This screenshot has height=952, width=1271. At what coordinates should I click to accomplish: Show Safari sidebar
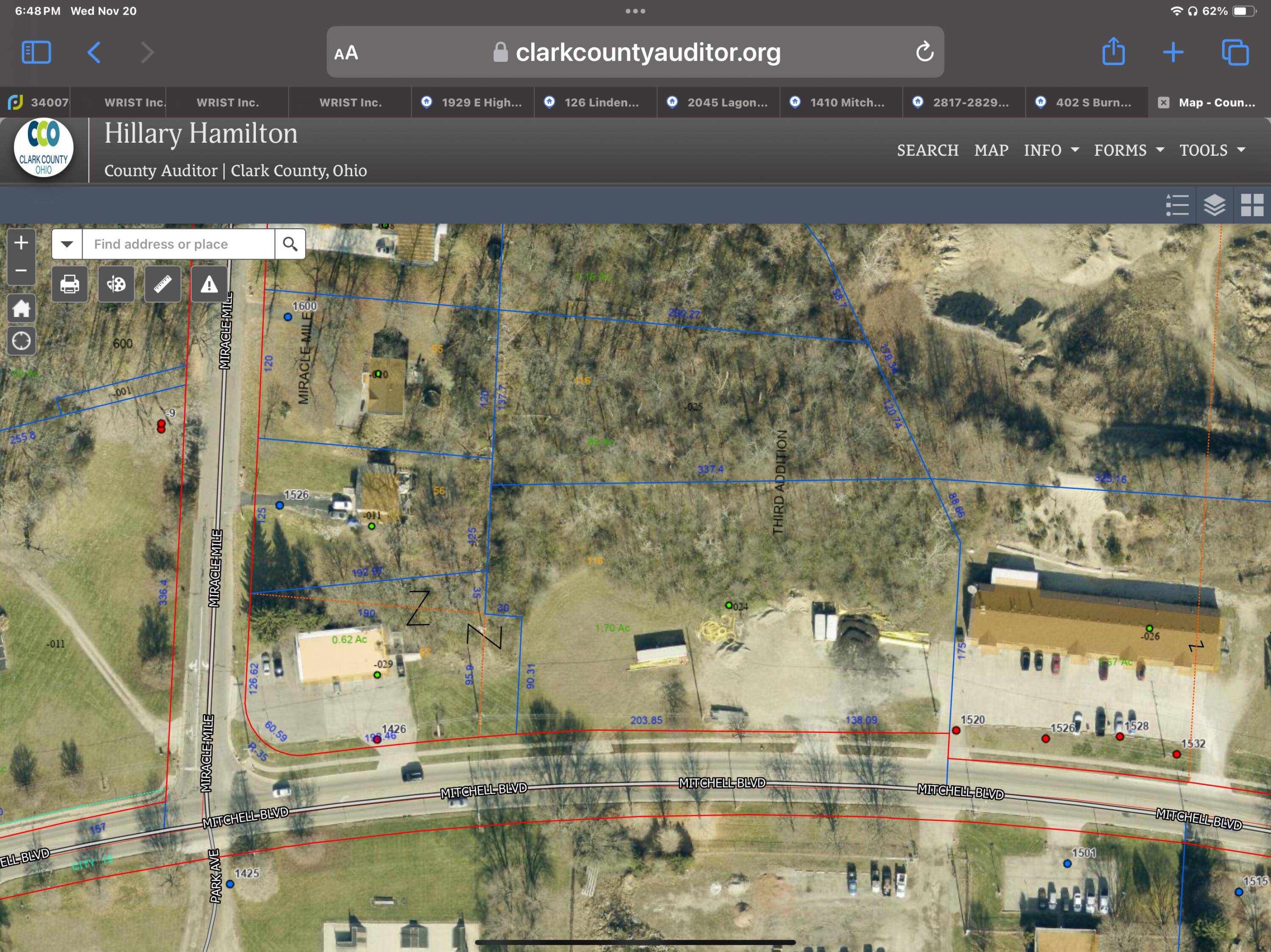pos(36,52)
